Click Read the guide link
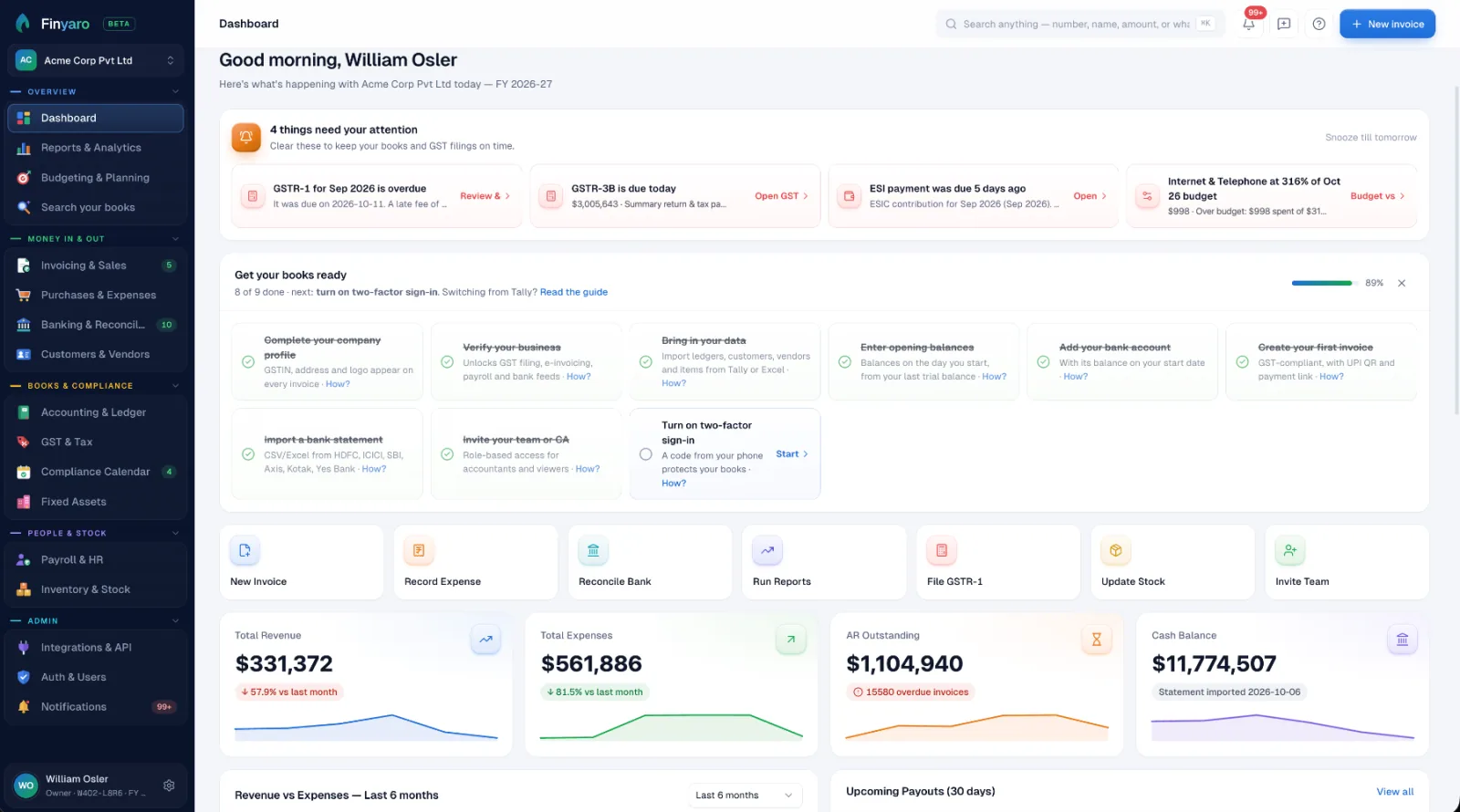The image size is (1460, 812). (574, 292)
